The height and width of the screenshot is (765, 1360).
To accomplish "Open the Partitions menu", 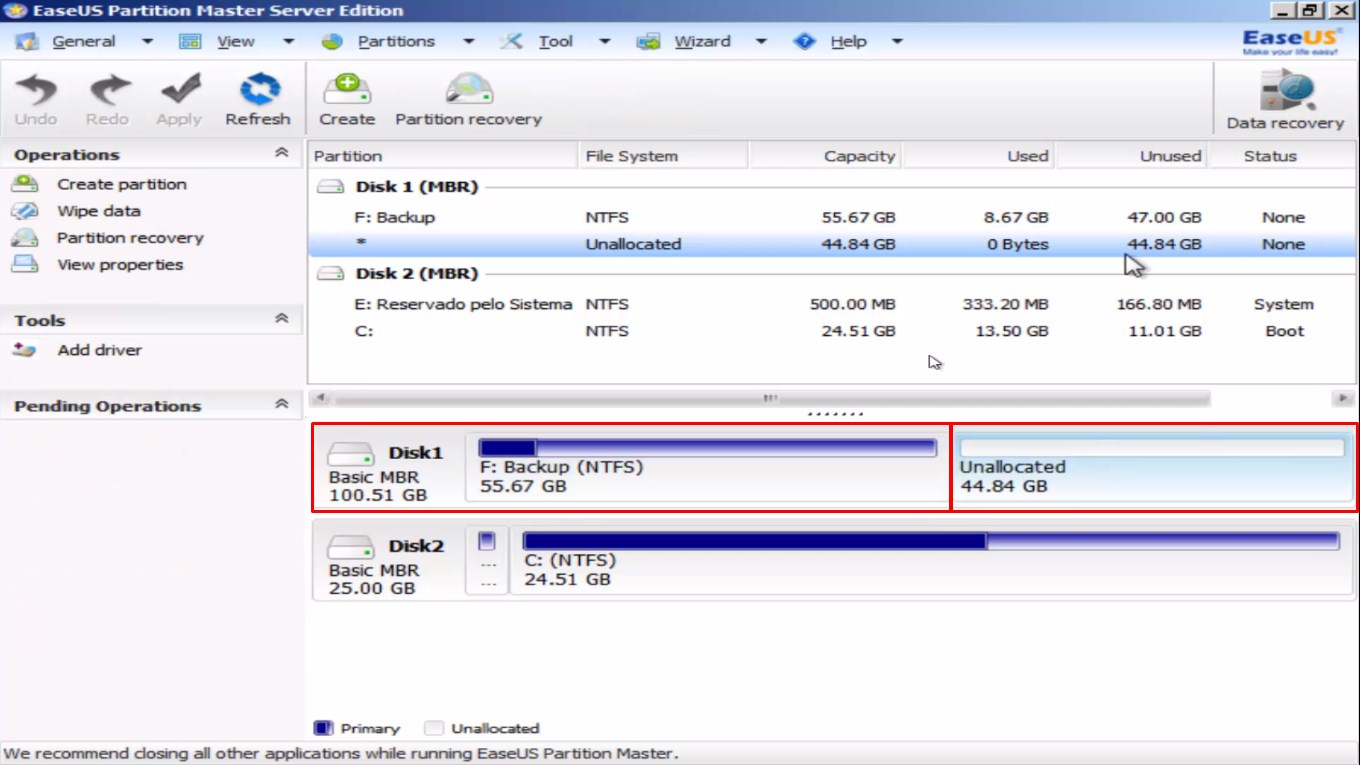I will (396, 42).
